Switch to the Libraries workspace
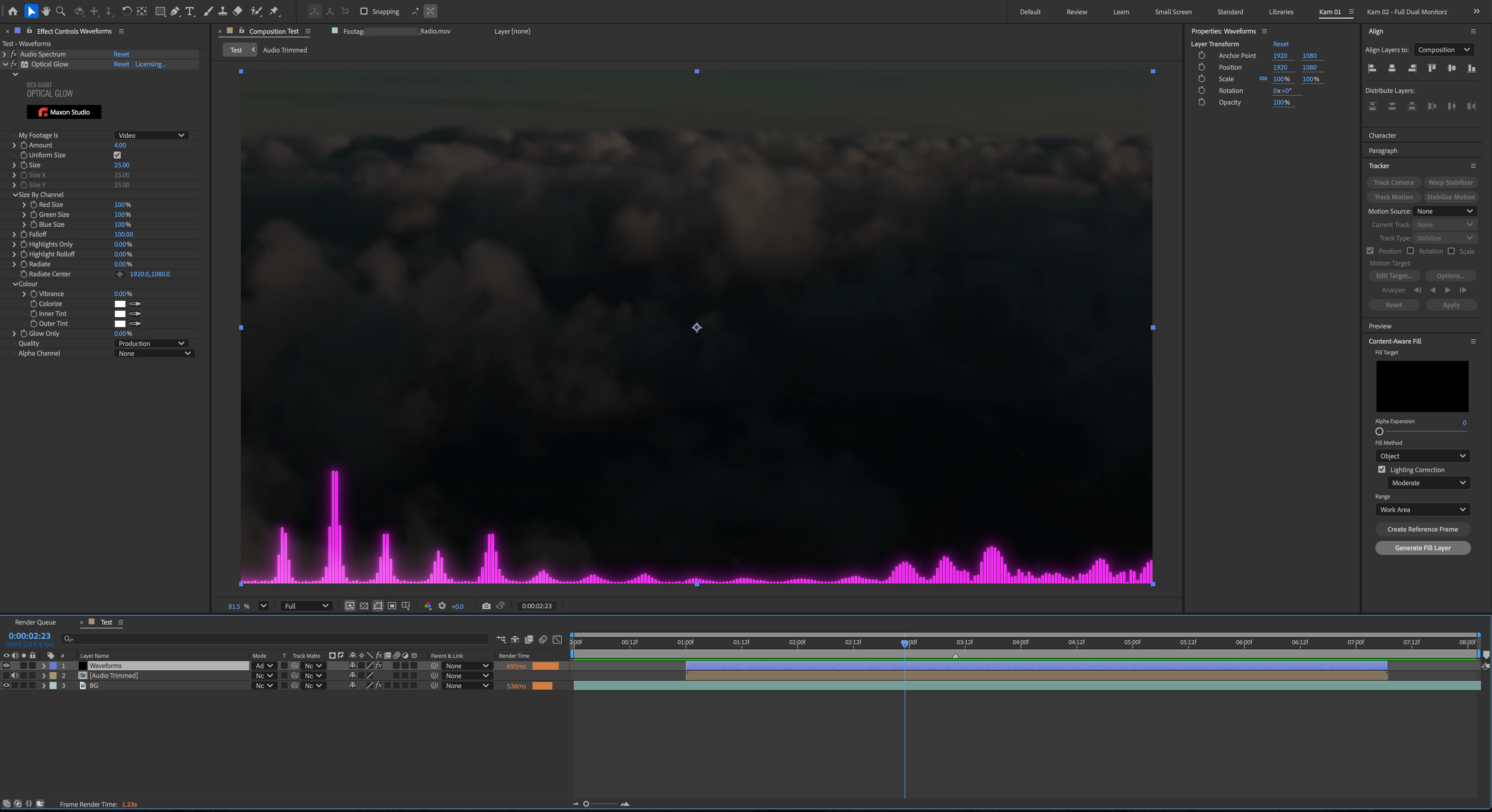The height and width of the screenshot is (812, 1492). click(x=1281, y=12)
